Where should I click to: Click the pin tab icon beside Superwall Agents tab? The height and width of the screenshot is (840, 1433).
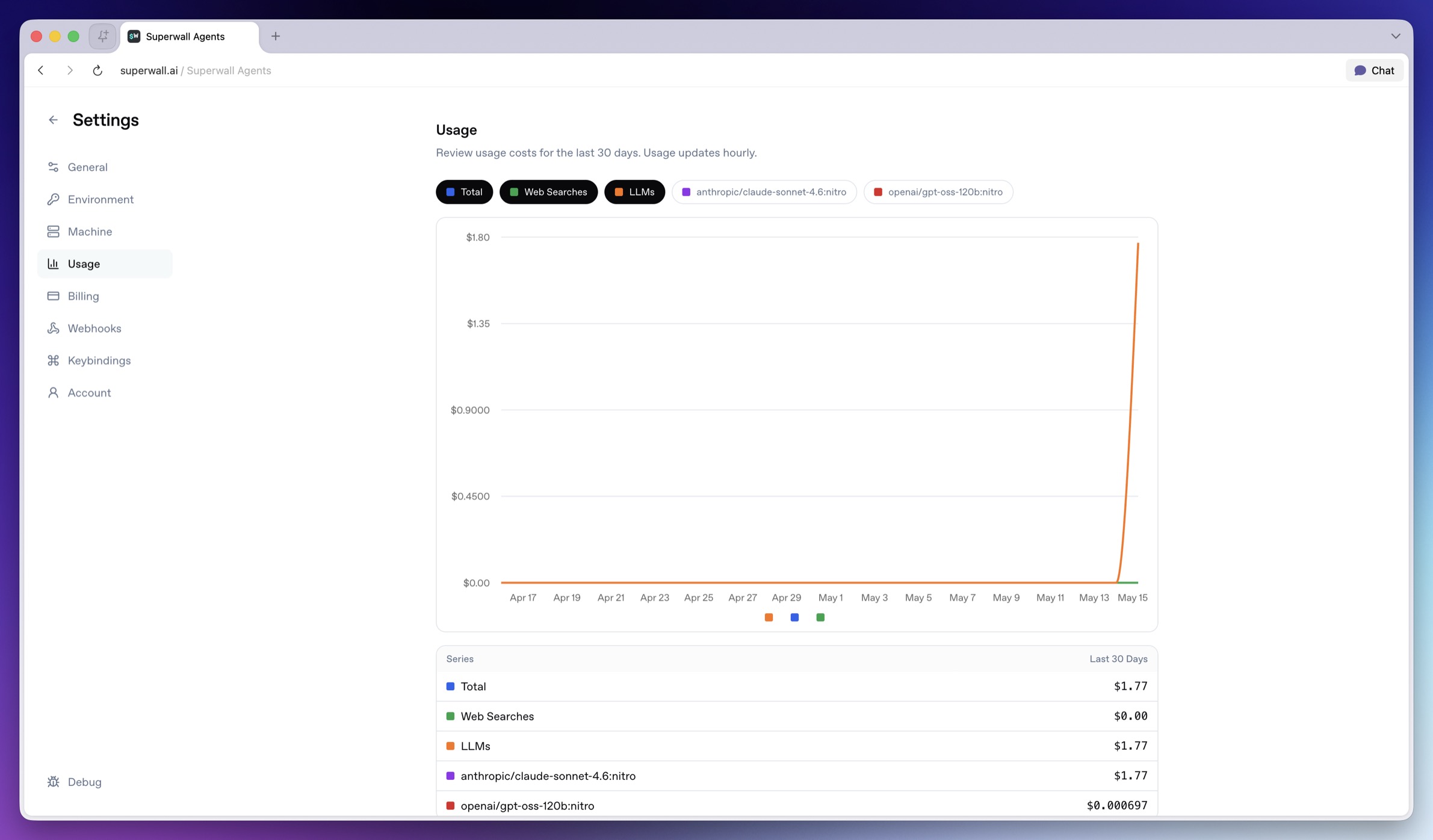103,36
